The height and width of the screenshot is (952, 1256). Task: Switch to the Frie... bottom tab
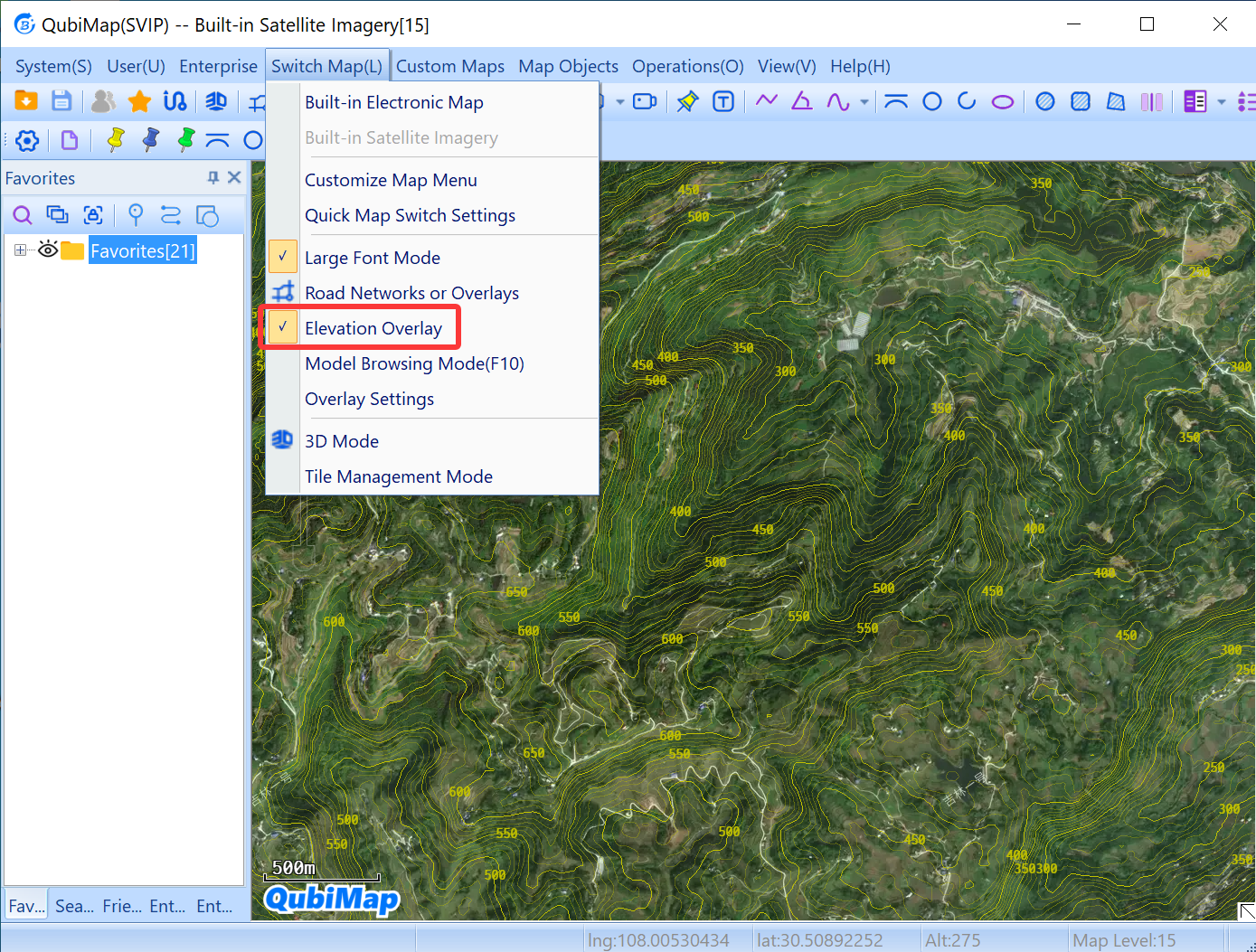122,906
